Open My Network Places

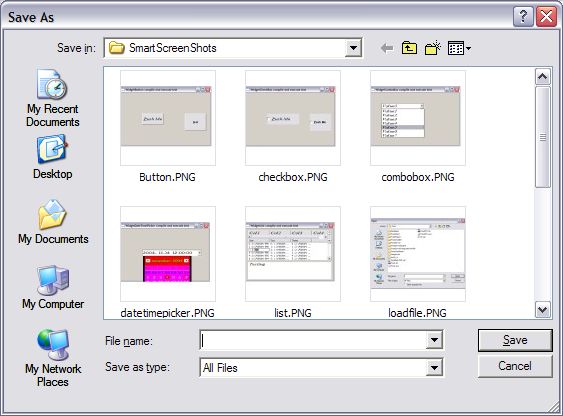[x=53, y=358]
